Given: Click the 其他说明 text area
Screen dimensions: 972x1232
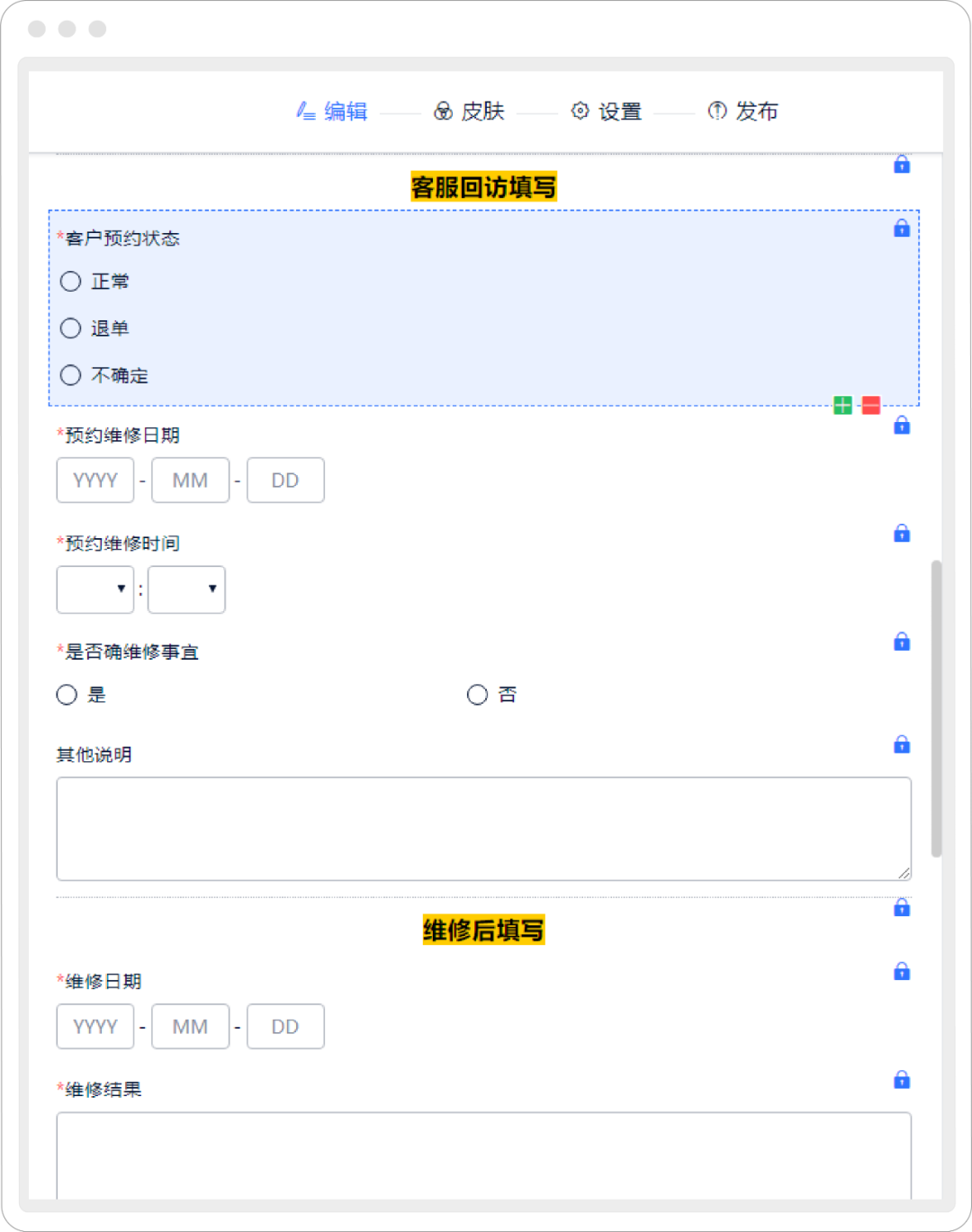Looking at the screenshot, I should pyautogui.click(x=483, y=829).
